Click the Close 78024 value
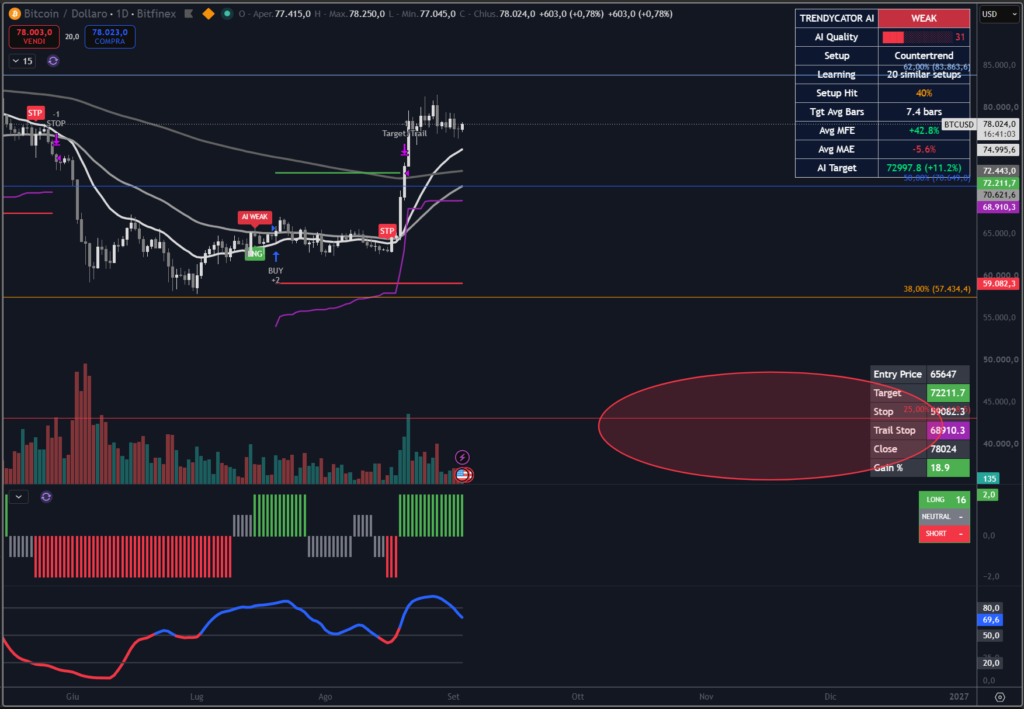The width and height of the screenshot is (1024, 709). click(943, 449)
